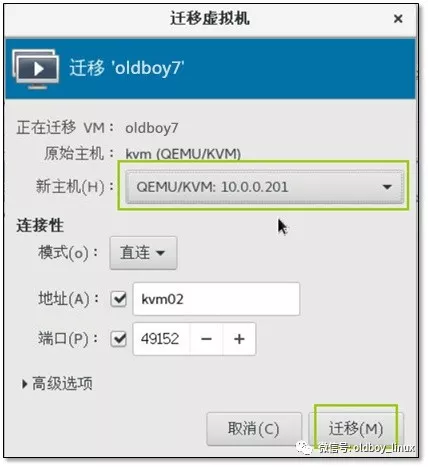Viewport: 428px width, 467px height.
Task: Click the virtual machine monitor icon
Action: tap(36, 69)
